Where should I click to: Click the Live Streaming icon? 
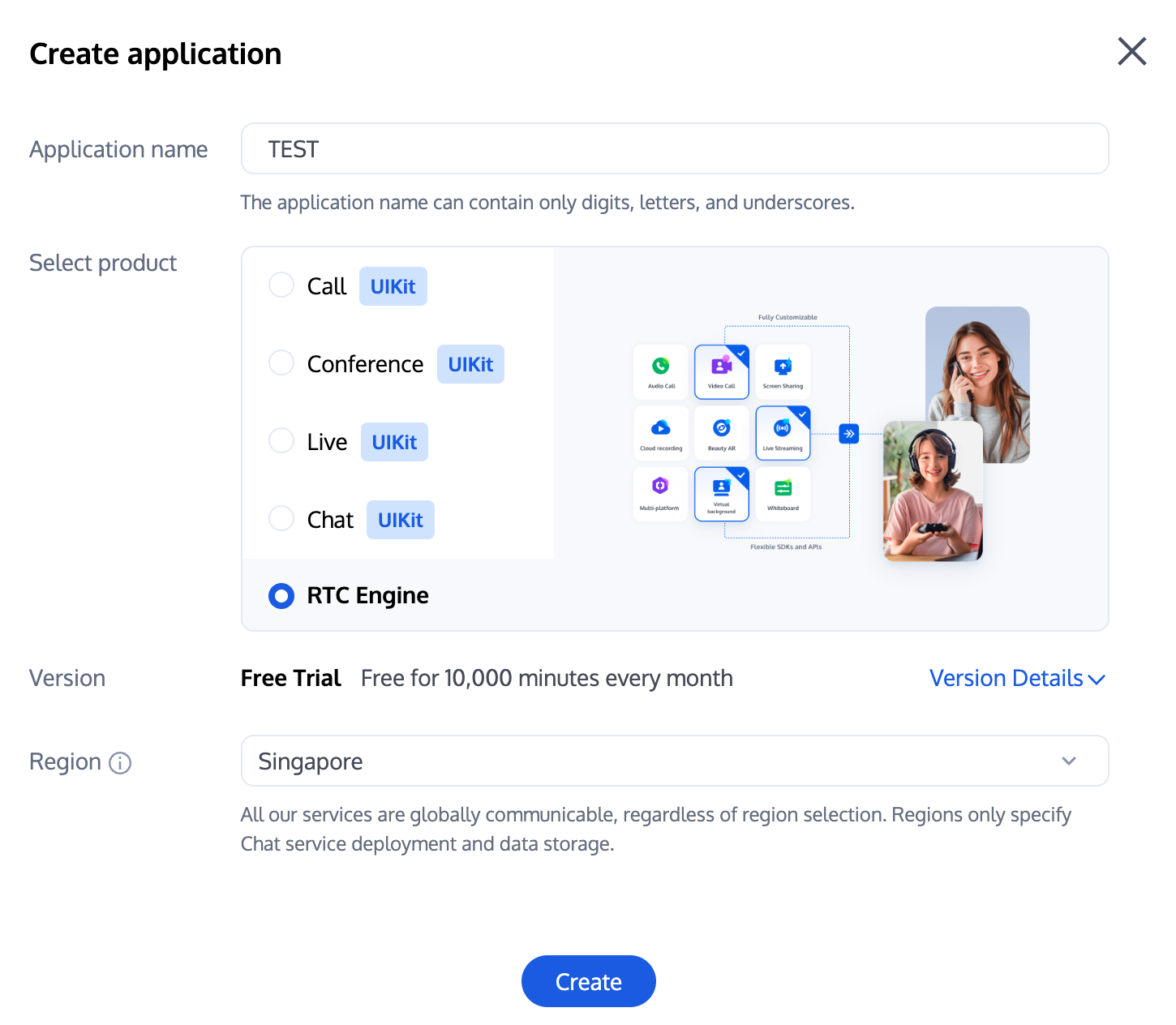click(783, 428)
